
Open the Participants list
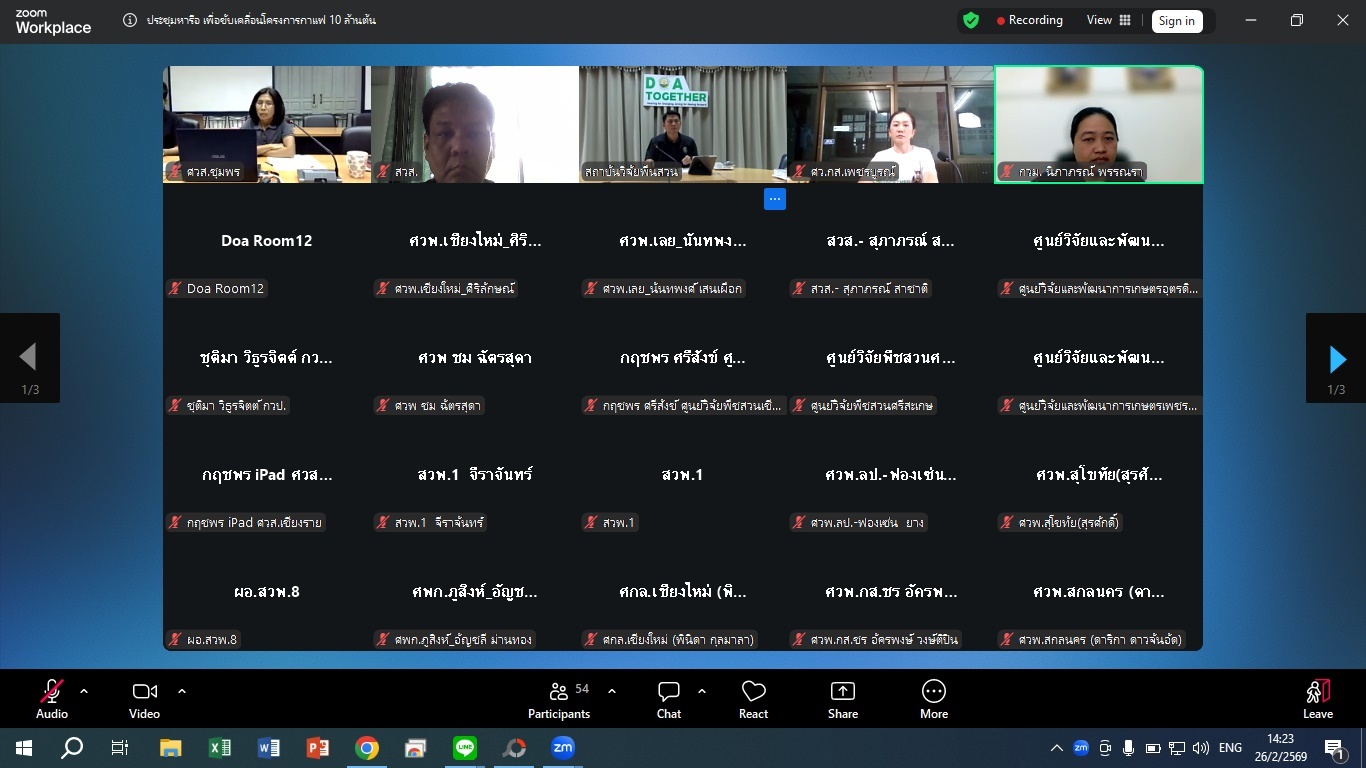(x=559, y=698)
